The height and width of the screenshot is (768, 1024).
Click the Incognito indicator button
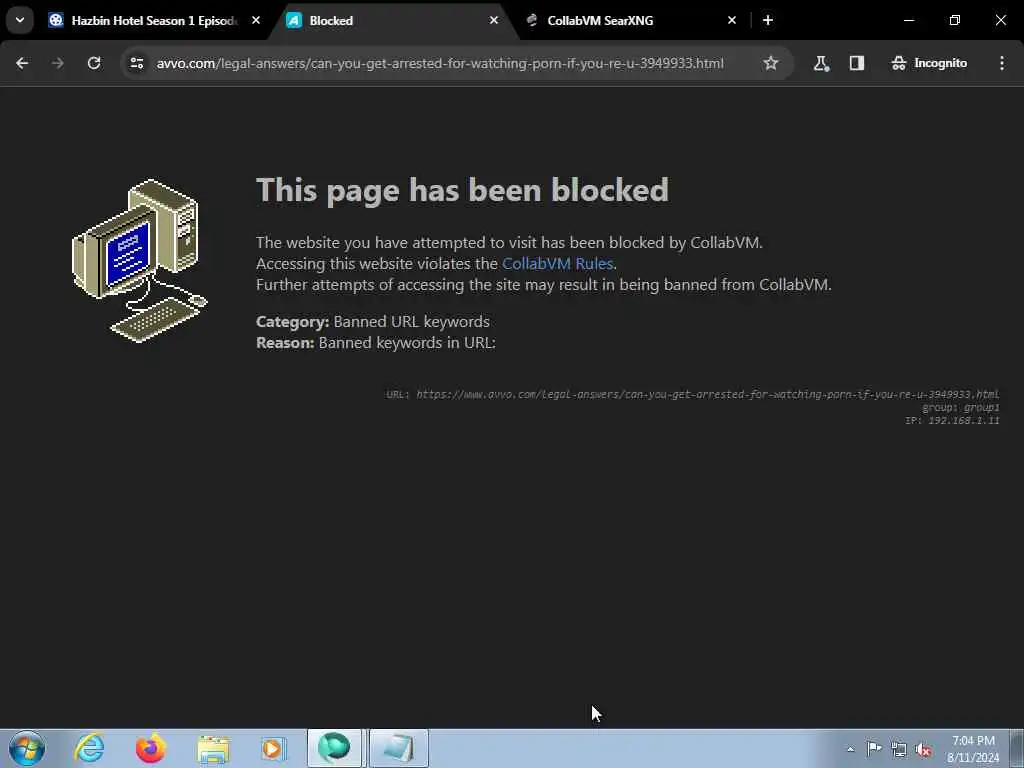pyautogui.click(x=929, y=63)
